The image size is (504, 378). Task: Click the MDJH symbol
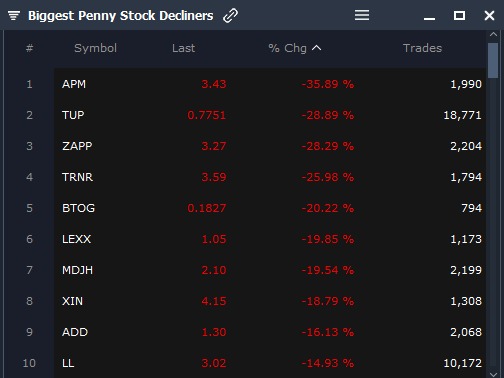[77, 270]
